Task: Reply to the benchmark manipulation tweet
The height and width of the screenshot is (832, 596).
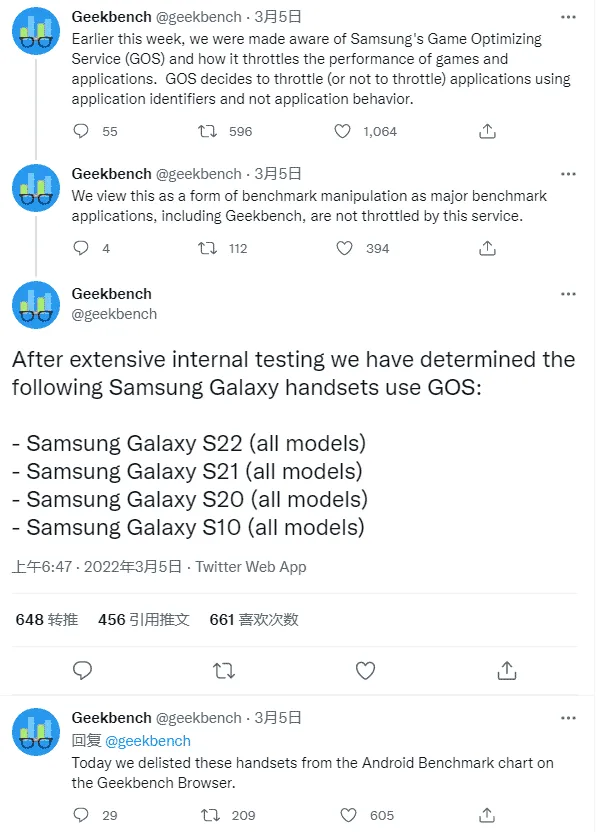Action: [x=80, y=248]
